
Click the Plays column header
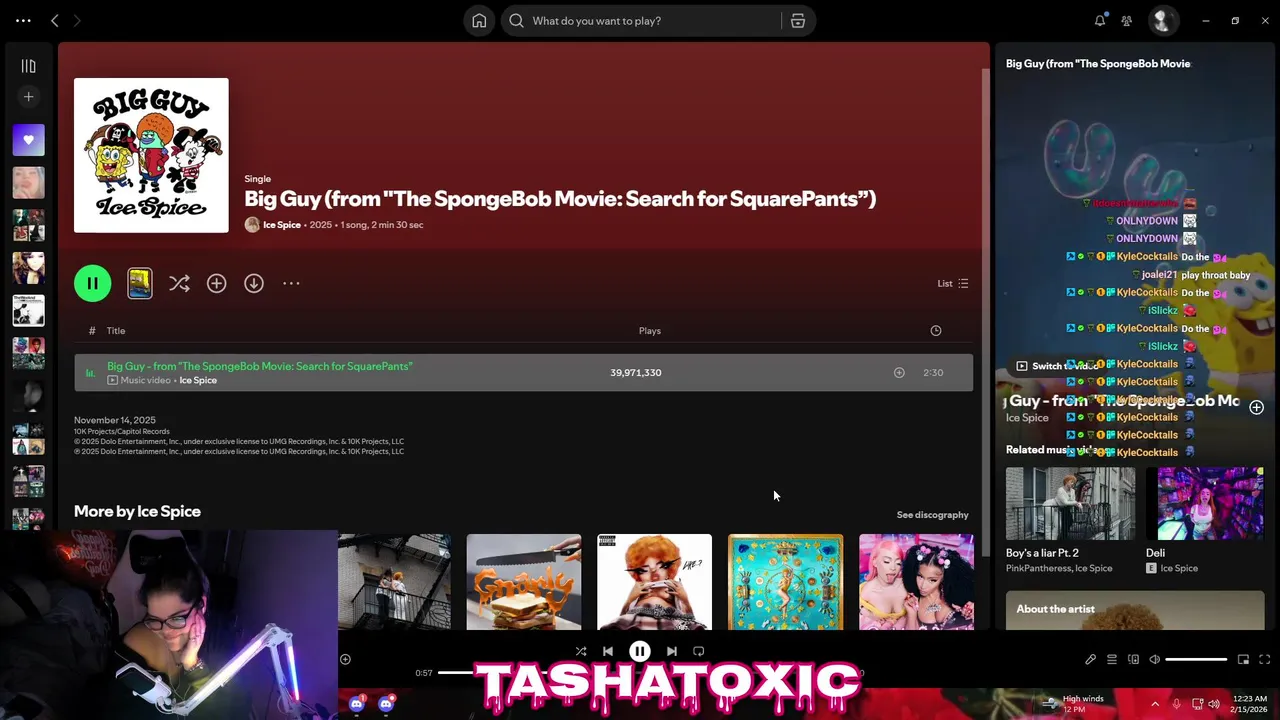tap(650, 331)
